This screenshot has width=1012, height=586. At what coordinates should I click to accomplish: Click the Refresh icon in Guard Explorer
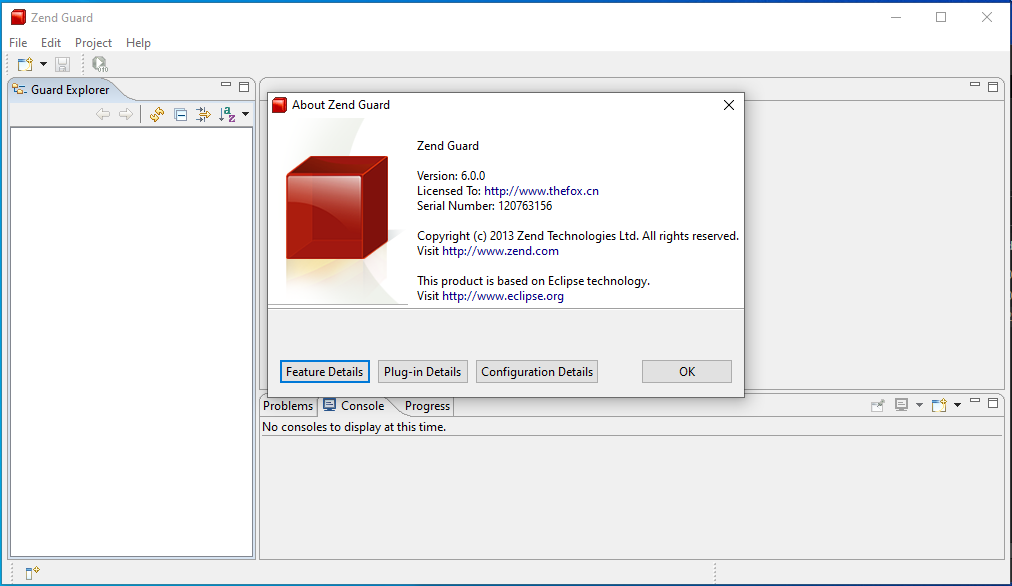click(157, 114)
